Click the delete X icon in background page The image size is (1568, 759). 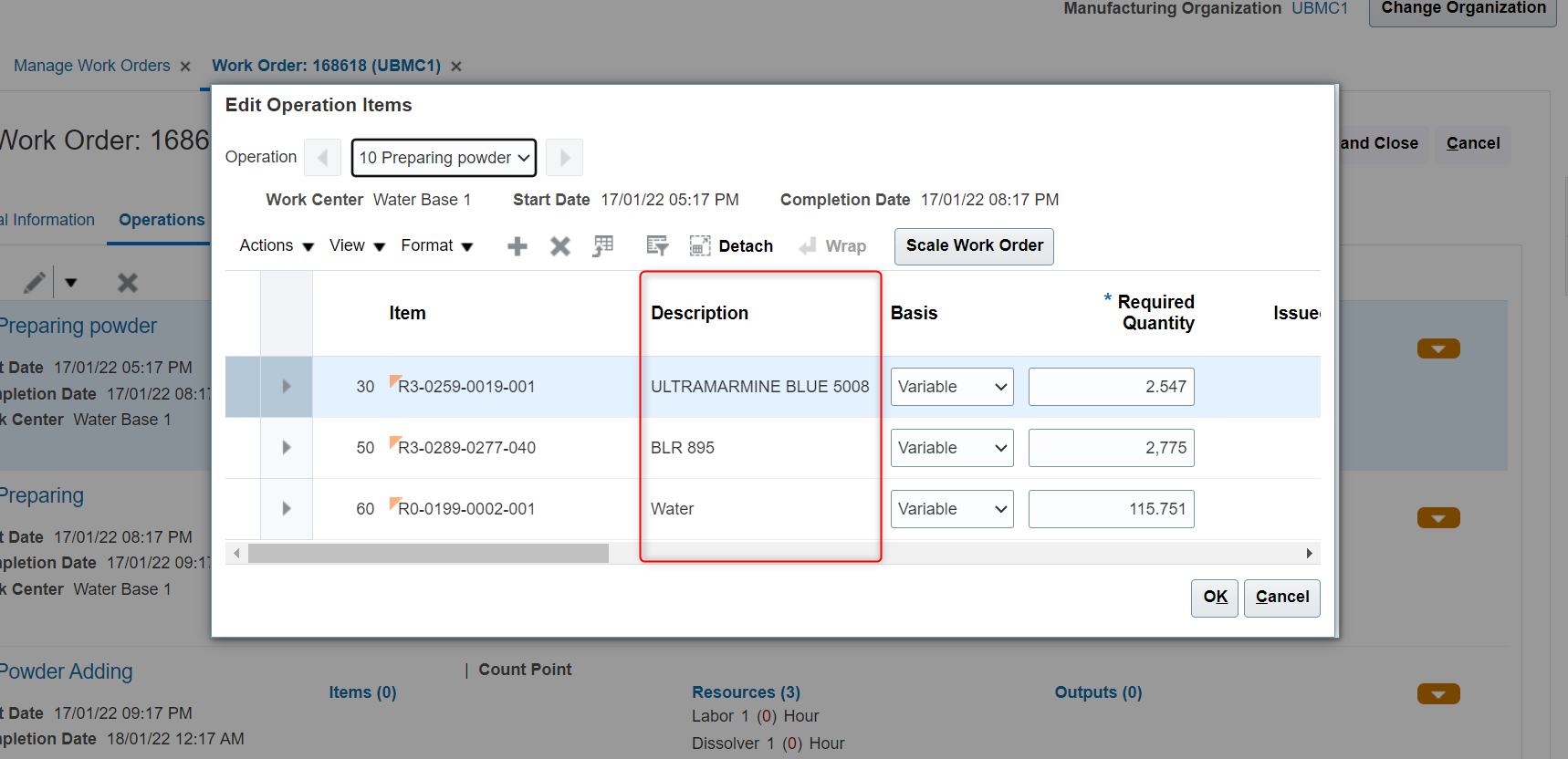[128, 283]
